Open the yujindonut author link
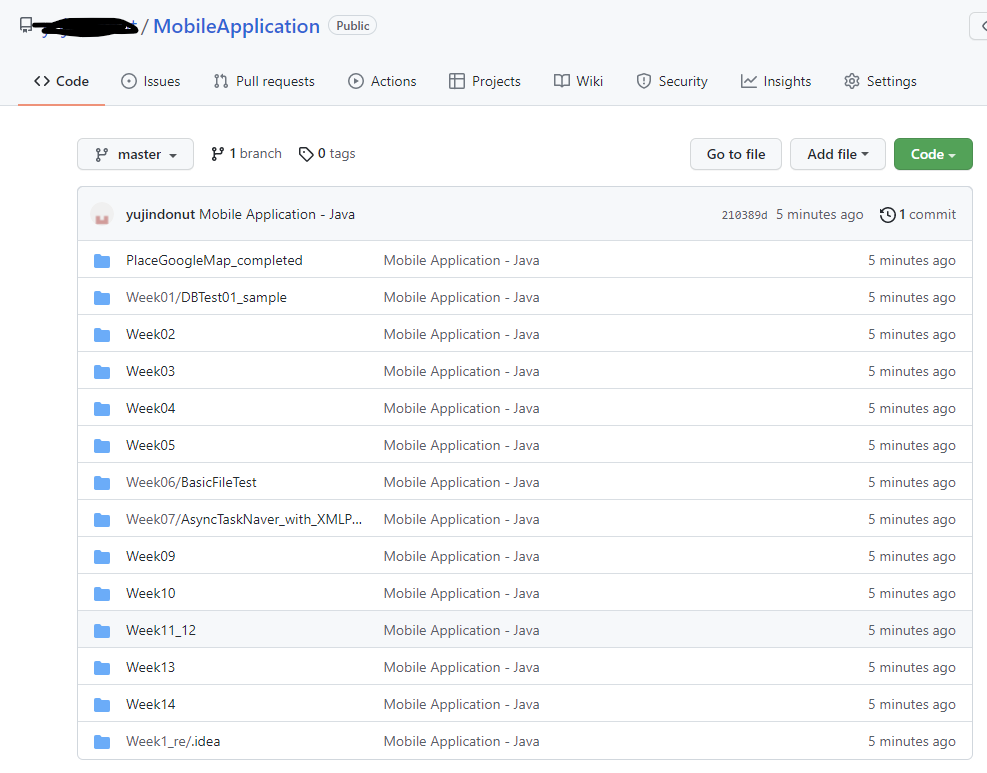Viewport: 987px width, 773px height. point(161,215)
